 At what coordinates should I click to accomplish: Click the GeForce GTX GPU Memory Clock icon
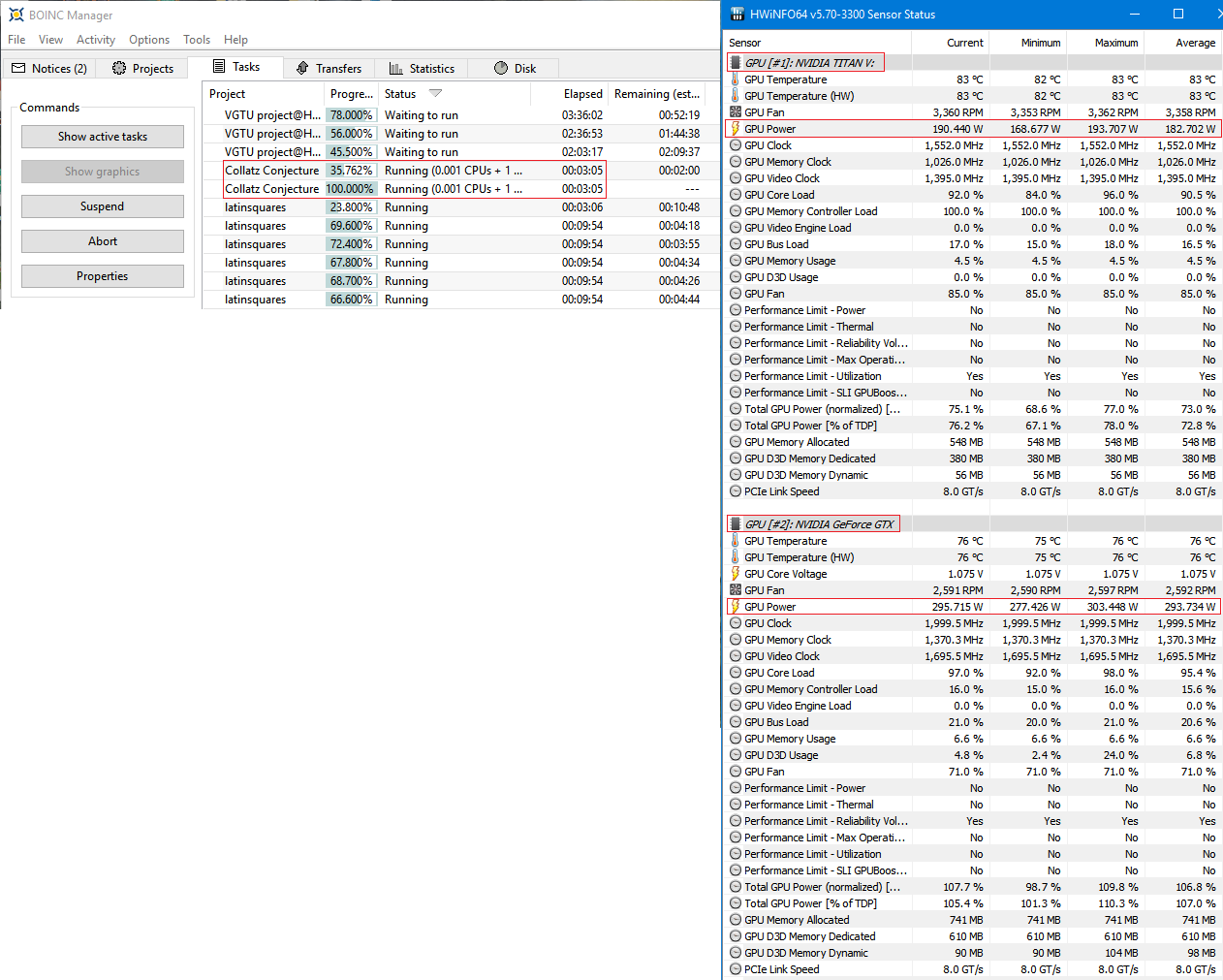coord(736,640)
